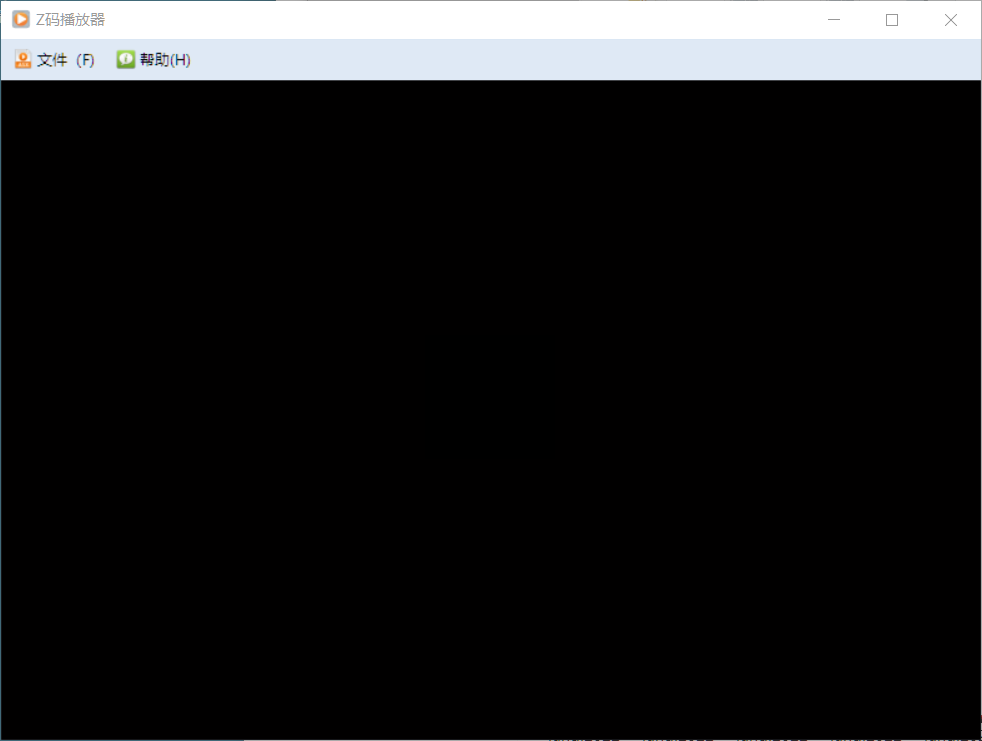Click the Z码播放器 title text

pyautogui.click(x=70, y=19)
